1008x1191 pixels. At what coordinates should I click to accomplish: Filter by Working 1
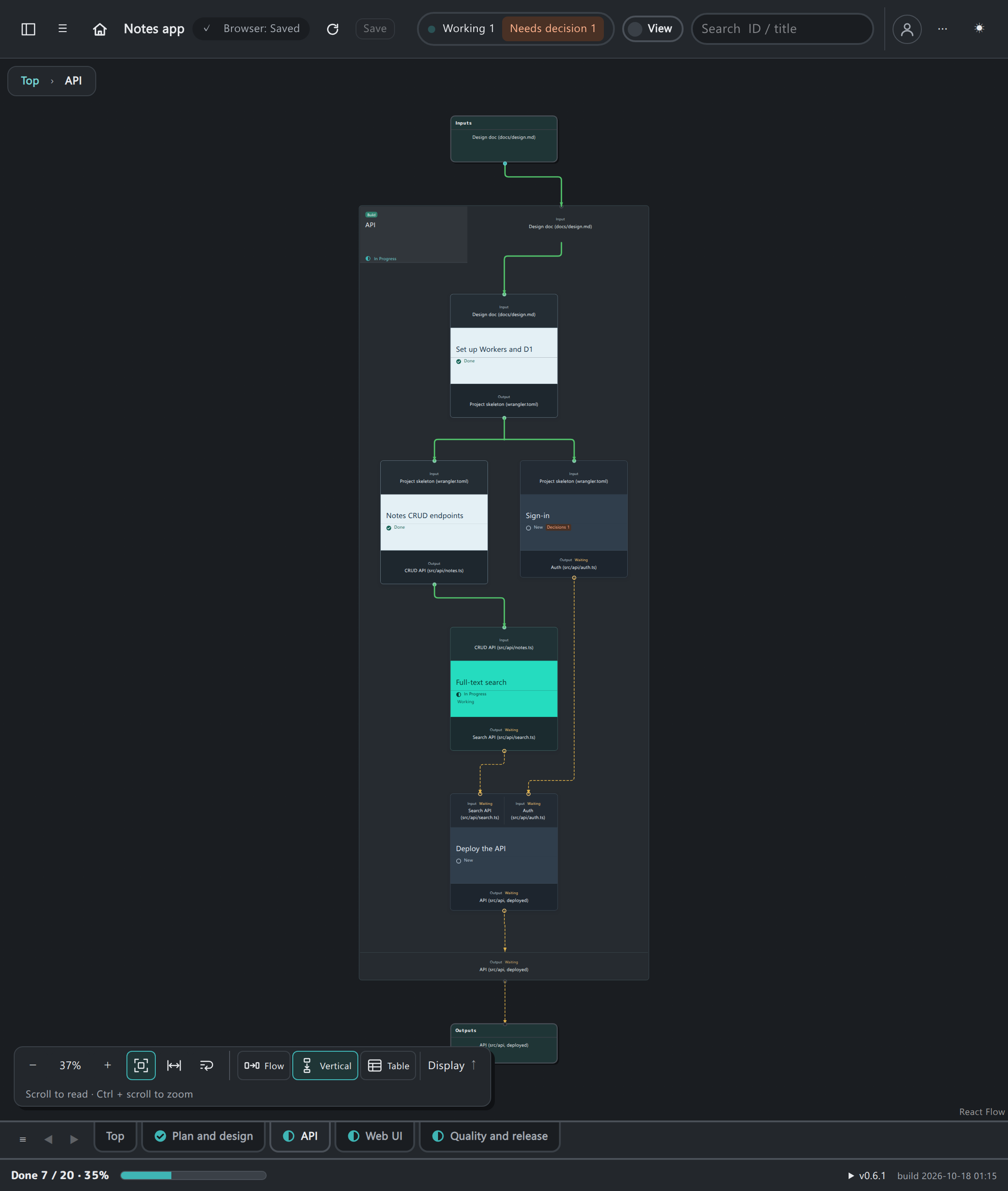(x=462, y=28)
